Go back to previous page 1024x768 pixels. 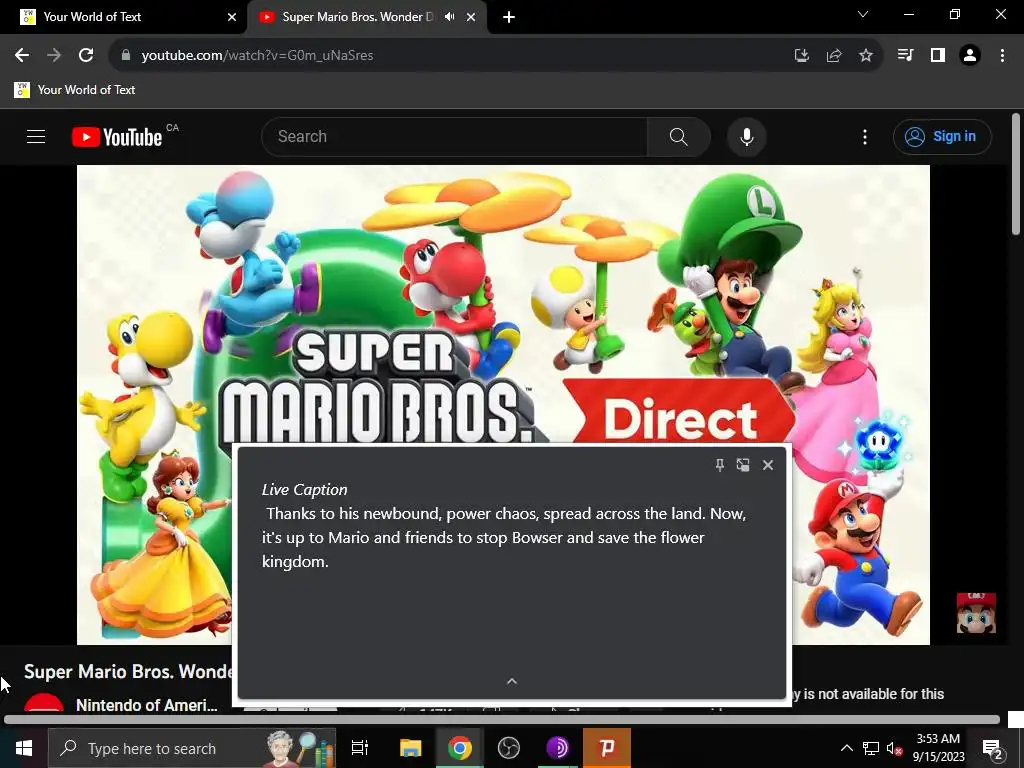[x=22, y=56]
